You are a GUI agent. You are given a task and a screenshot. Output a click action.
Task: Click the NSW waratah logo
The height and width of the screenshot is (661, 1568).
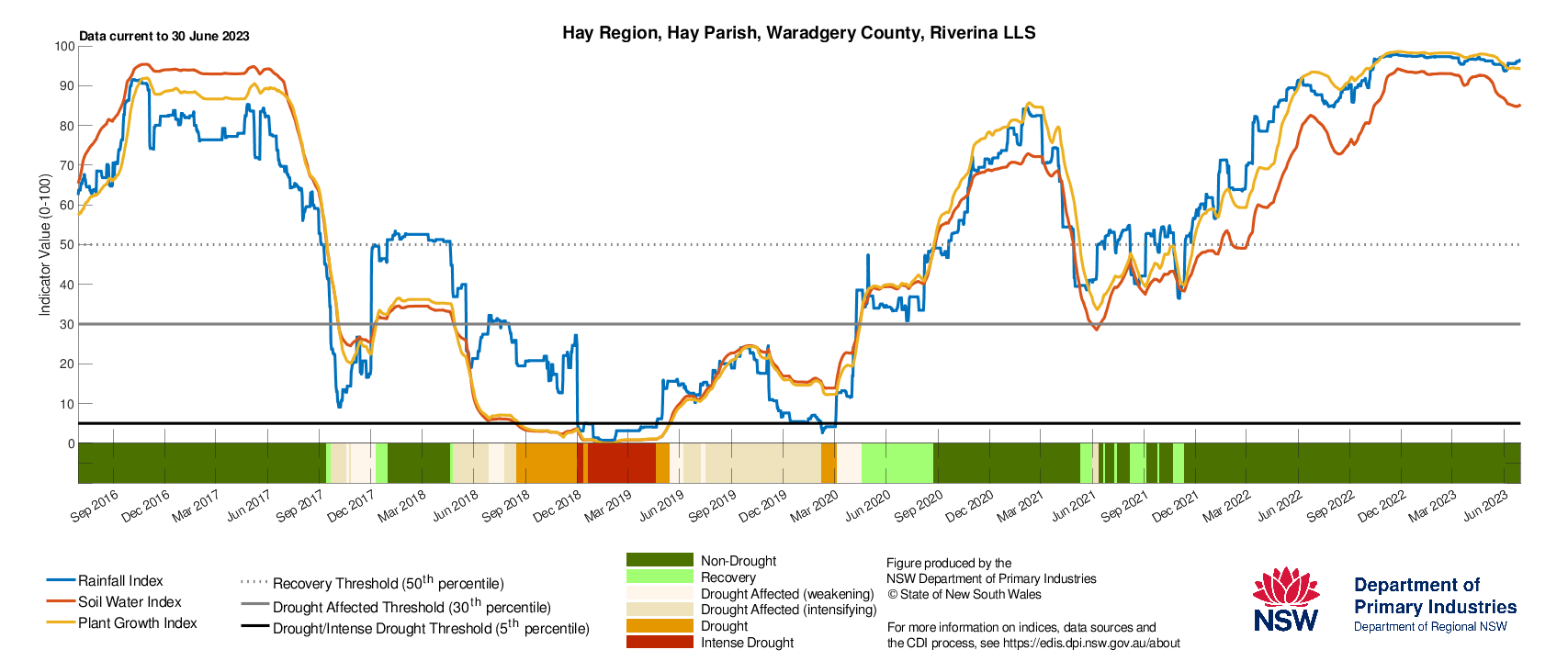[1286, 599]
